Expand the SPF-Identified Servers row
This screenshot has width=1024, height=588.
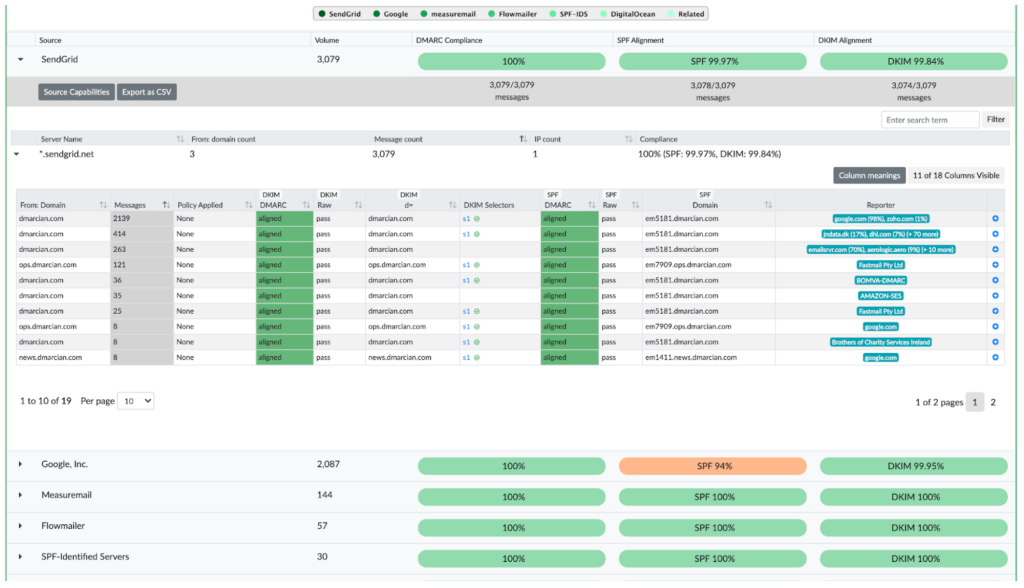(x=20, y=557)
